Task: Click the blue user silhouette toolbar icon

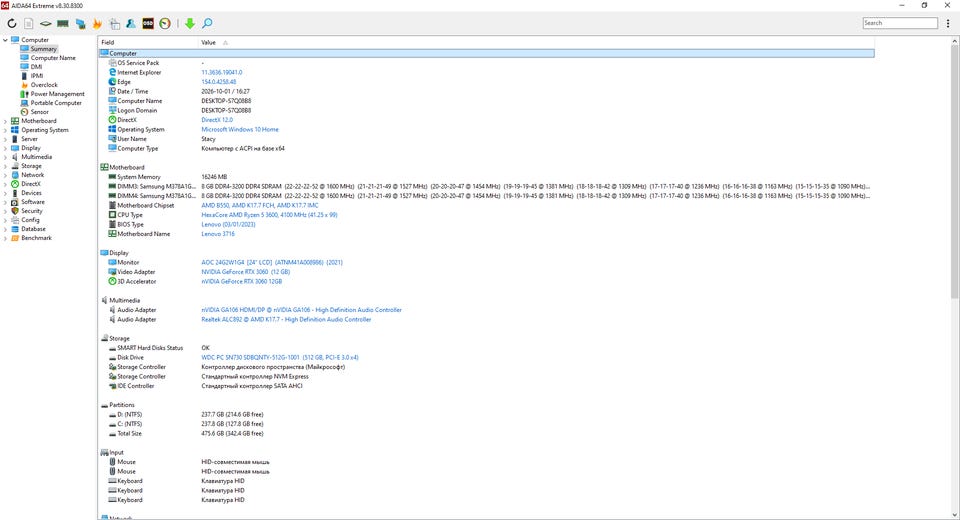Action: pyautogui.click(x=131, y=23)
